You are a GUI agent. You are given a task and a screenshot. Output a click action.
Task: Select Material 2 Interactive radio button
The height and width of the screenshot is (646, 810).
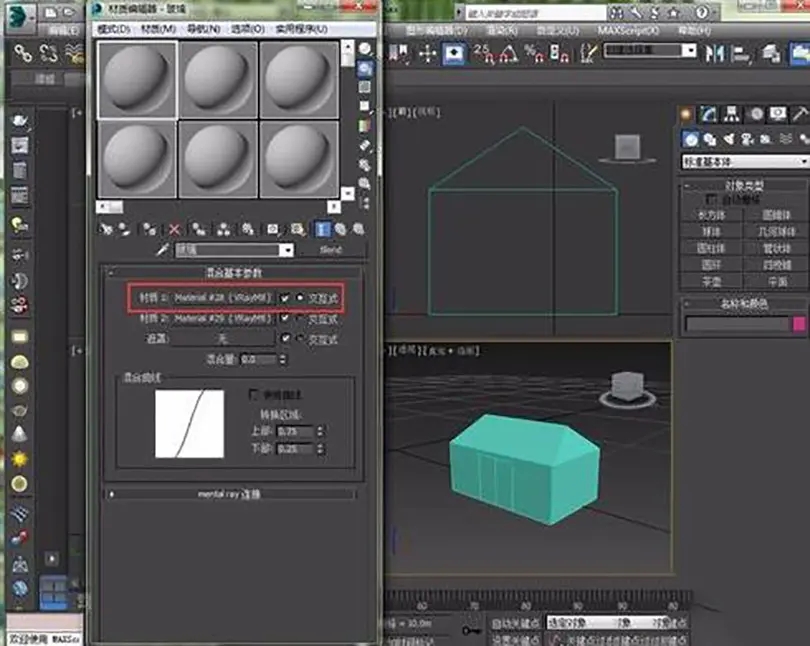click(300, 319)
